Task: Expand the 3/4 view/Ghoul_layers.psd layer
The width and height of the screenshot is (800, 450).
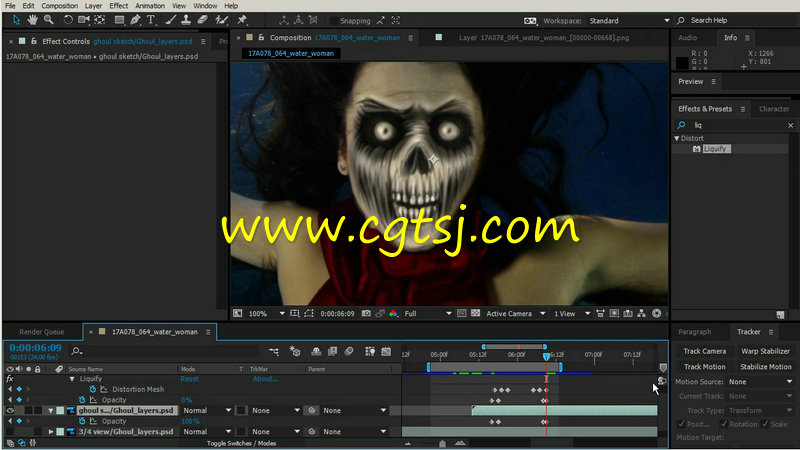Action: 51,432
